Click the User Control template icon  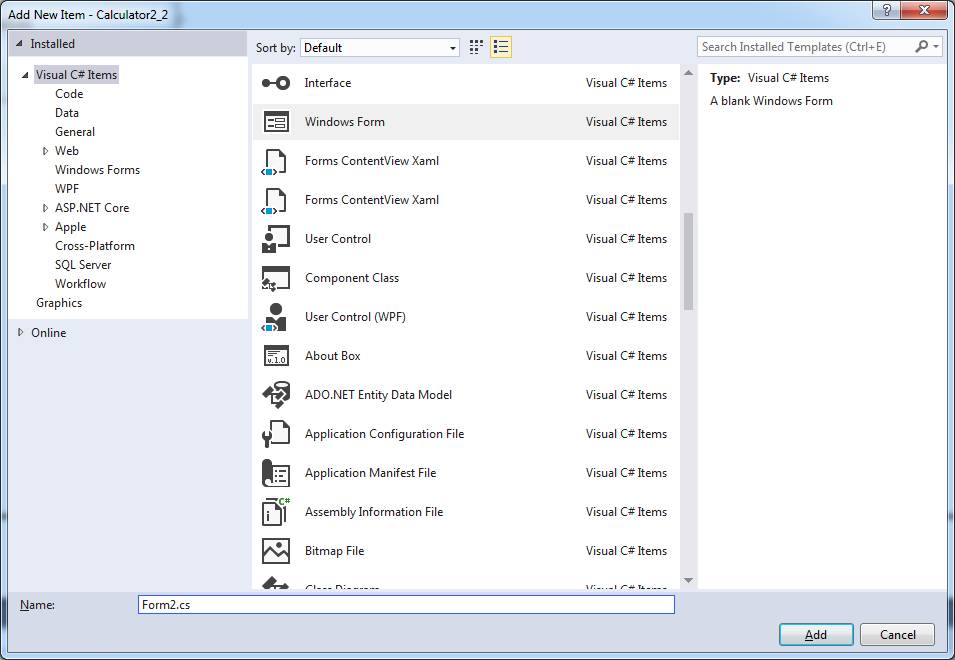275,239
